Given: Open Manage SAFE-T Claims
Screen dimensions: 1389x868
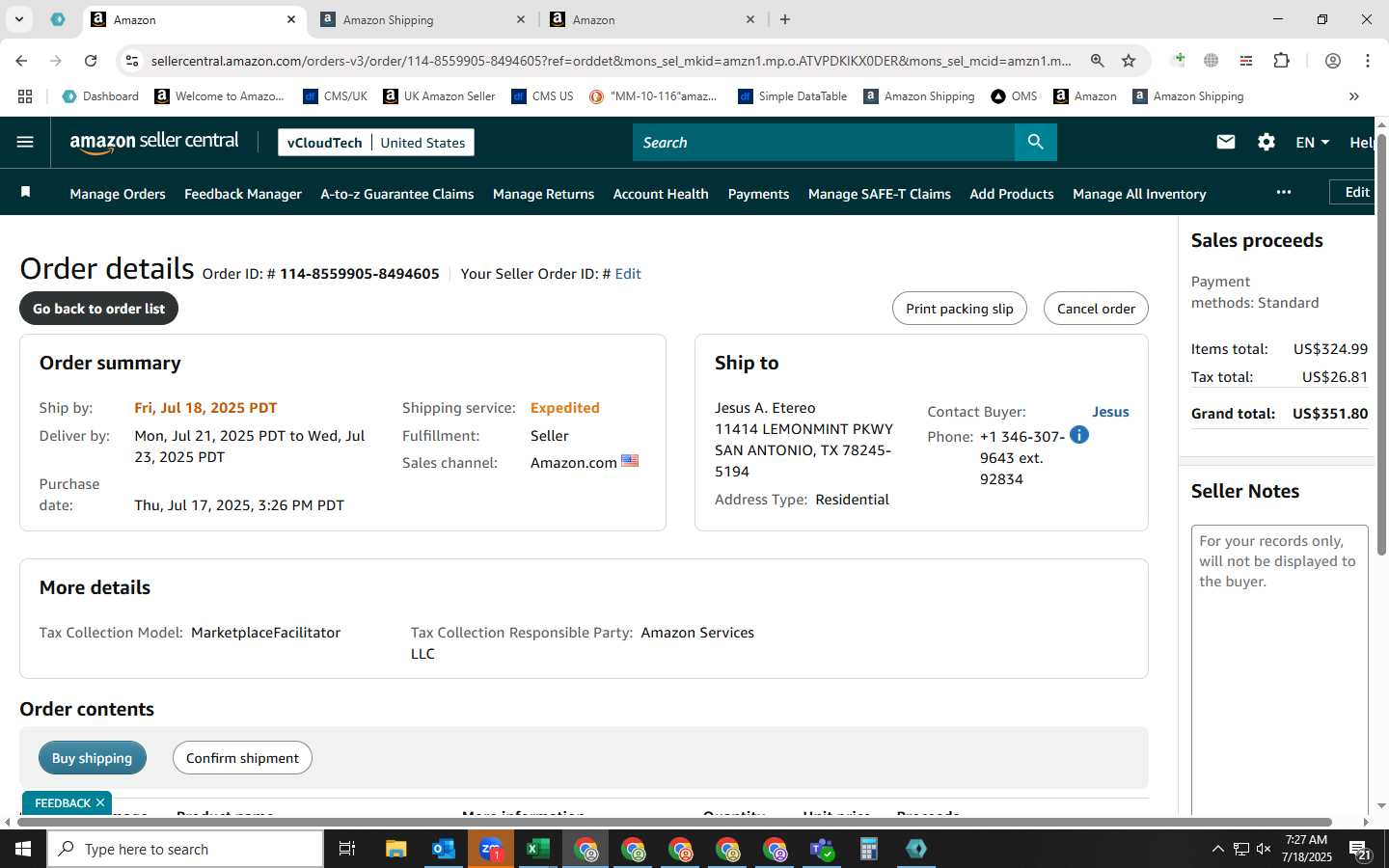Looking at the screenshot, I should click(880, 194).
